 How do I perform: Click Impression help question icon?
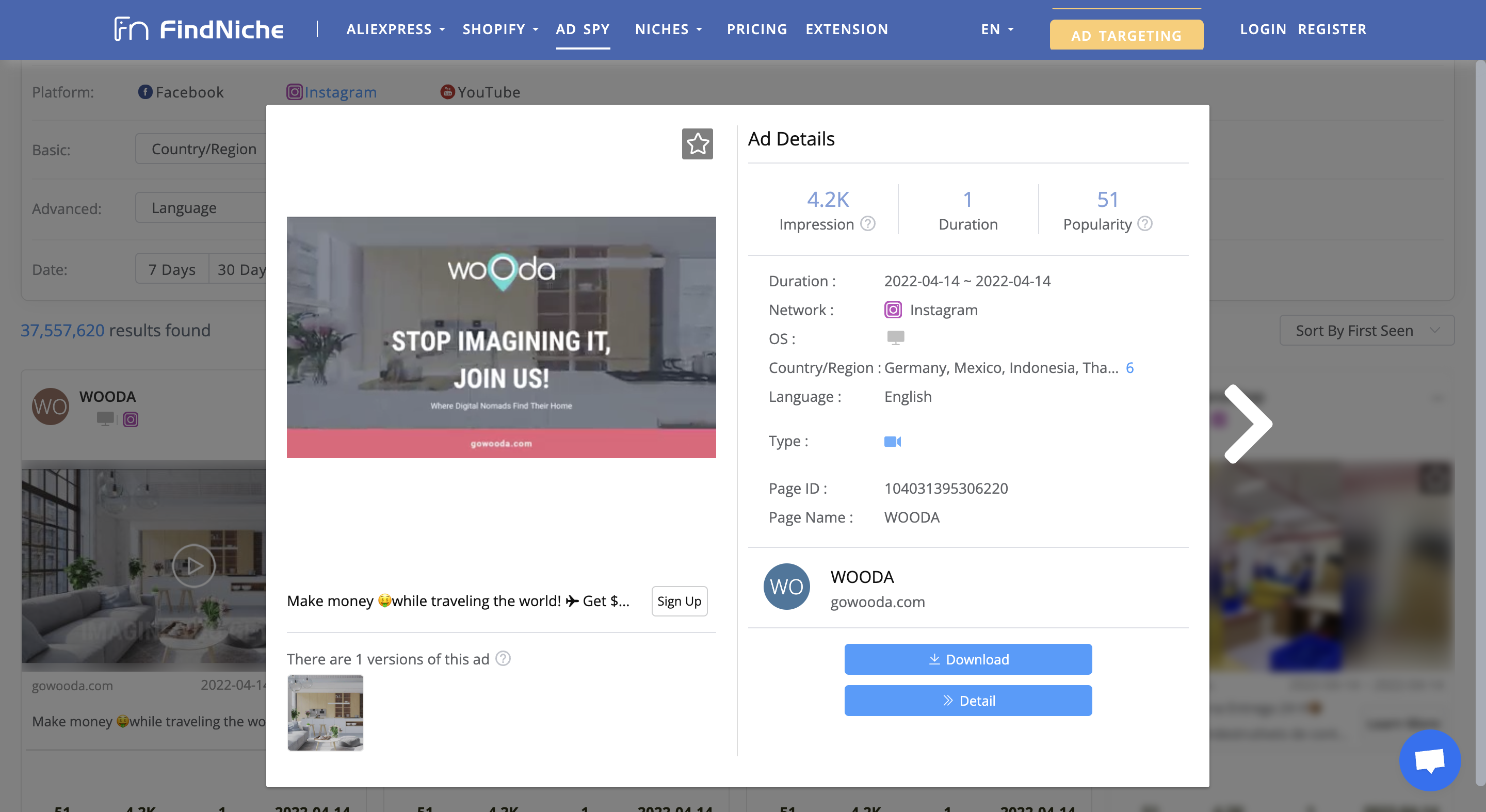[x=867, y=224]
